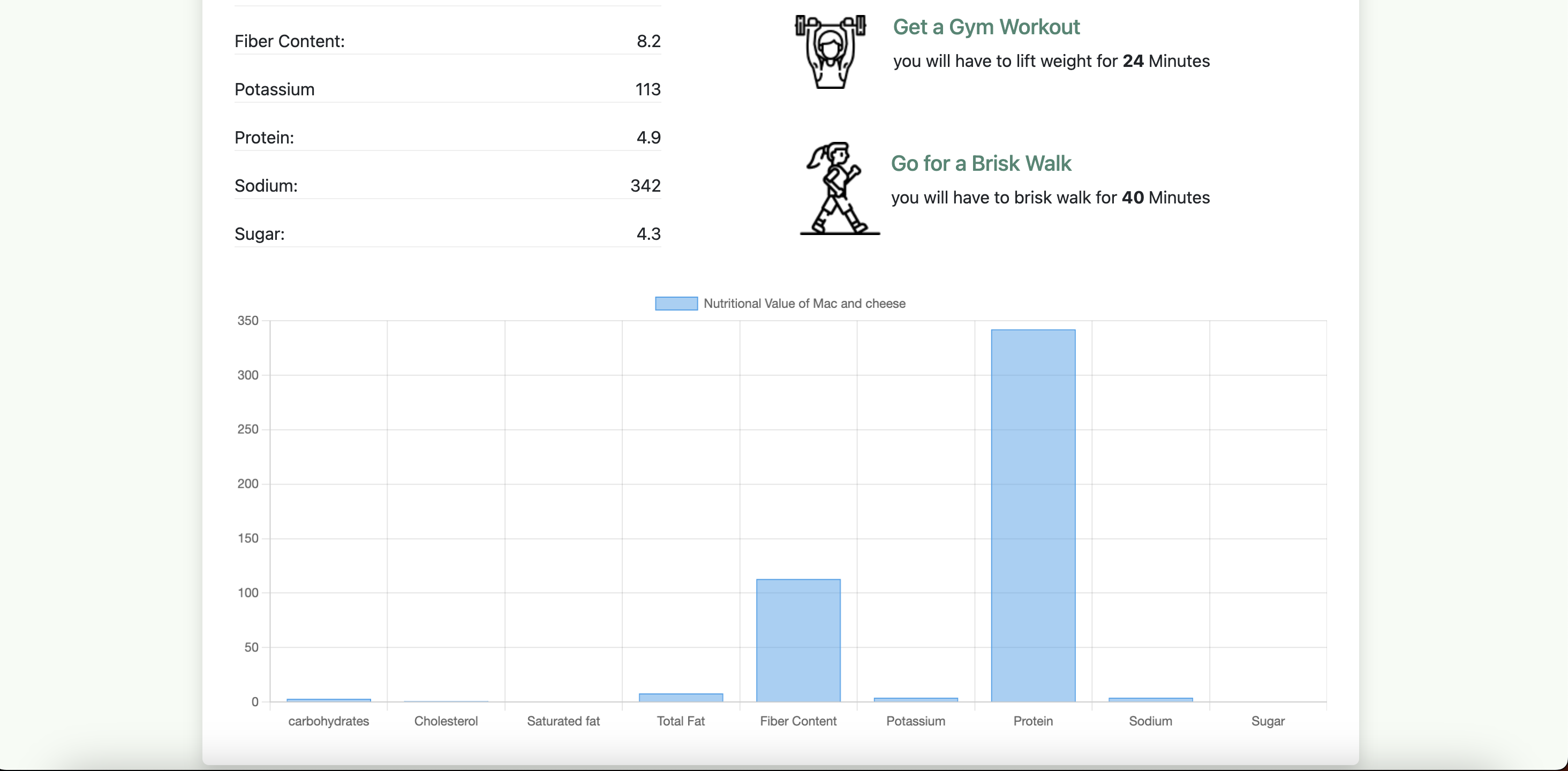Click the tall Protein bar in chart
This screenshot has height=771, width=1568.
(x=1032, y=515)
